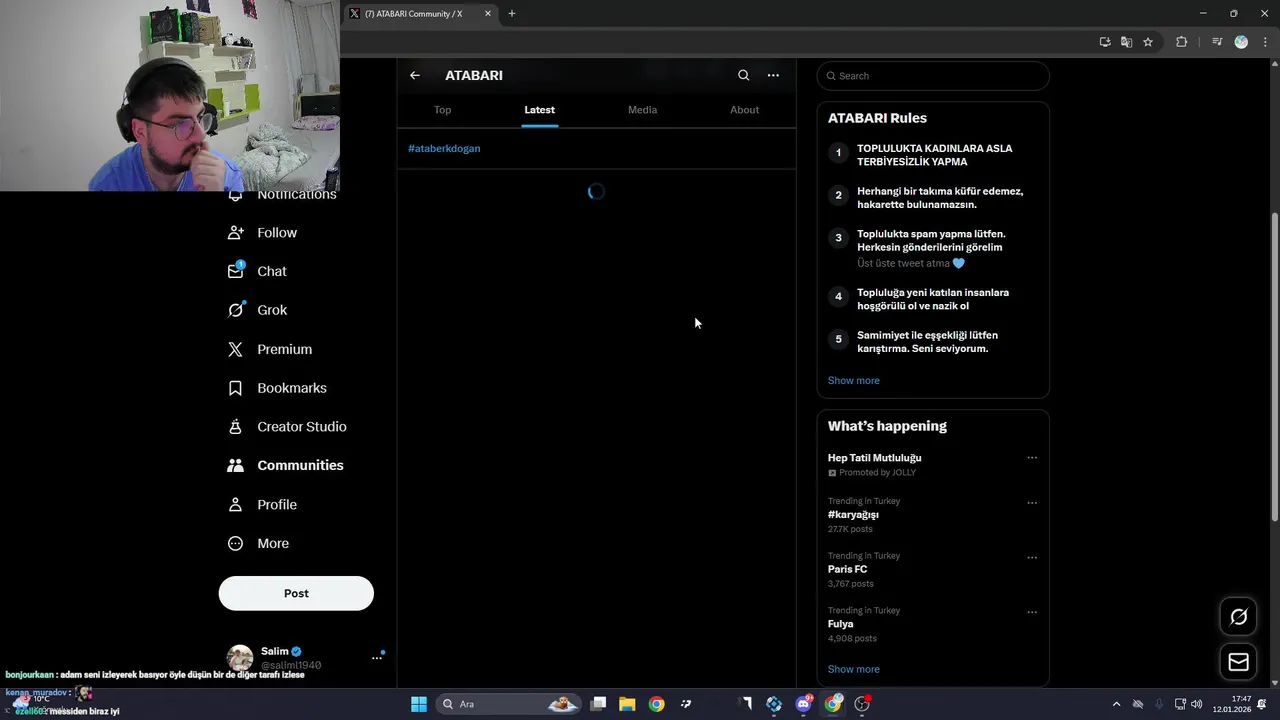Switch to the Top tab
This screenshot has height=720, width=1280.
(x=442, y=110)
